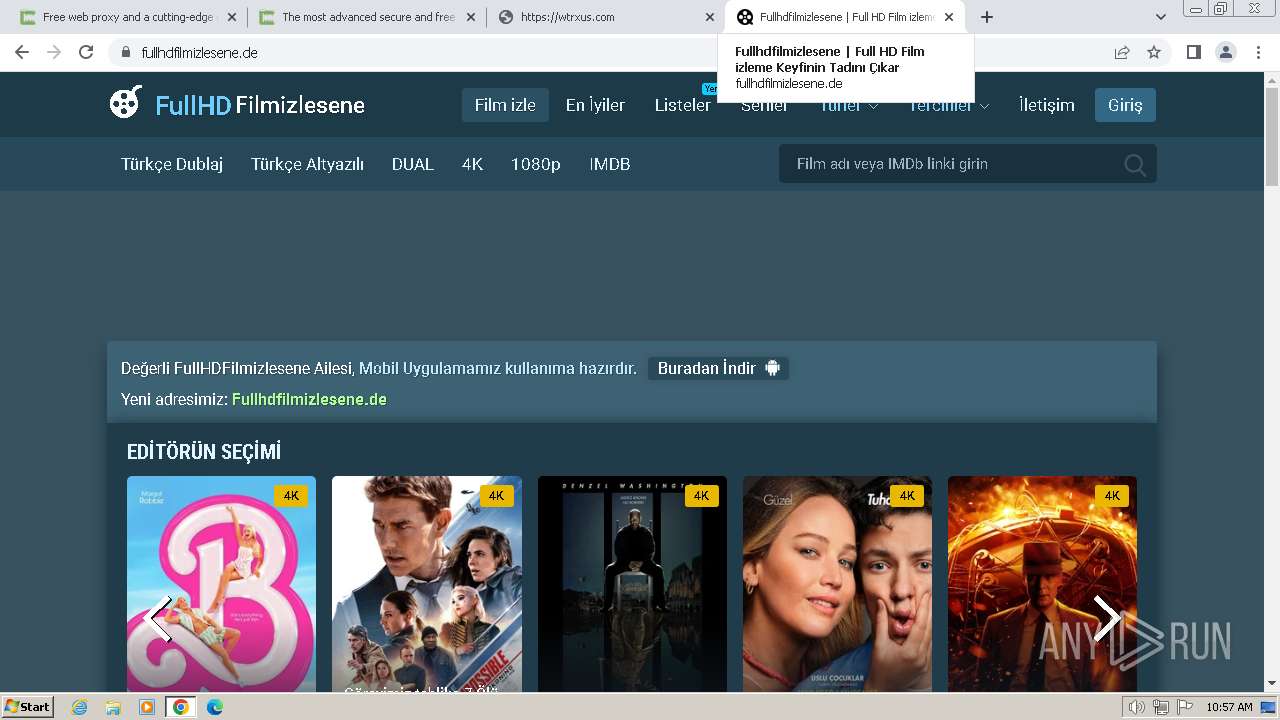Click the Action Center flag tray icon
The height and width of the screenshot is (720, 1280).
click(x=1183, y=707)
